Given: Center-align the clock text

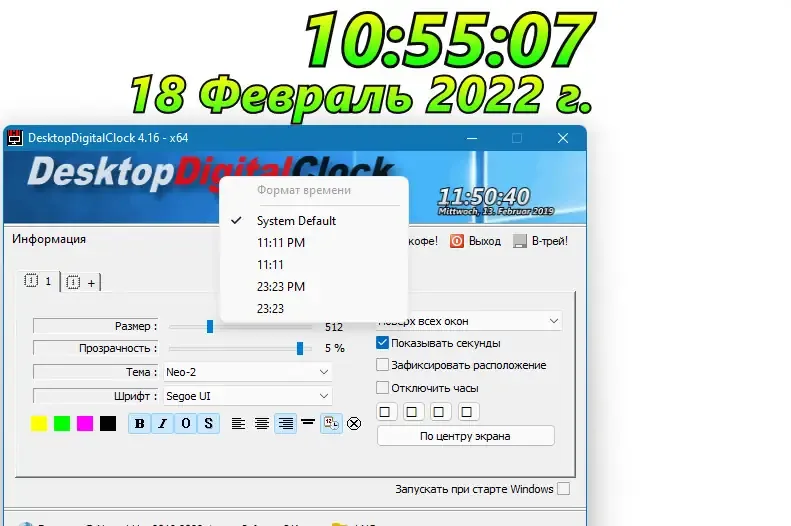Looking at the screenshot, I should [x=261, y=424].
